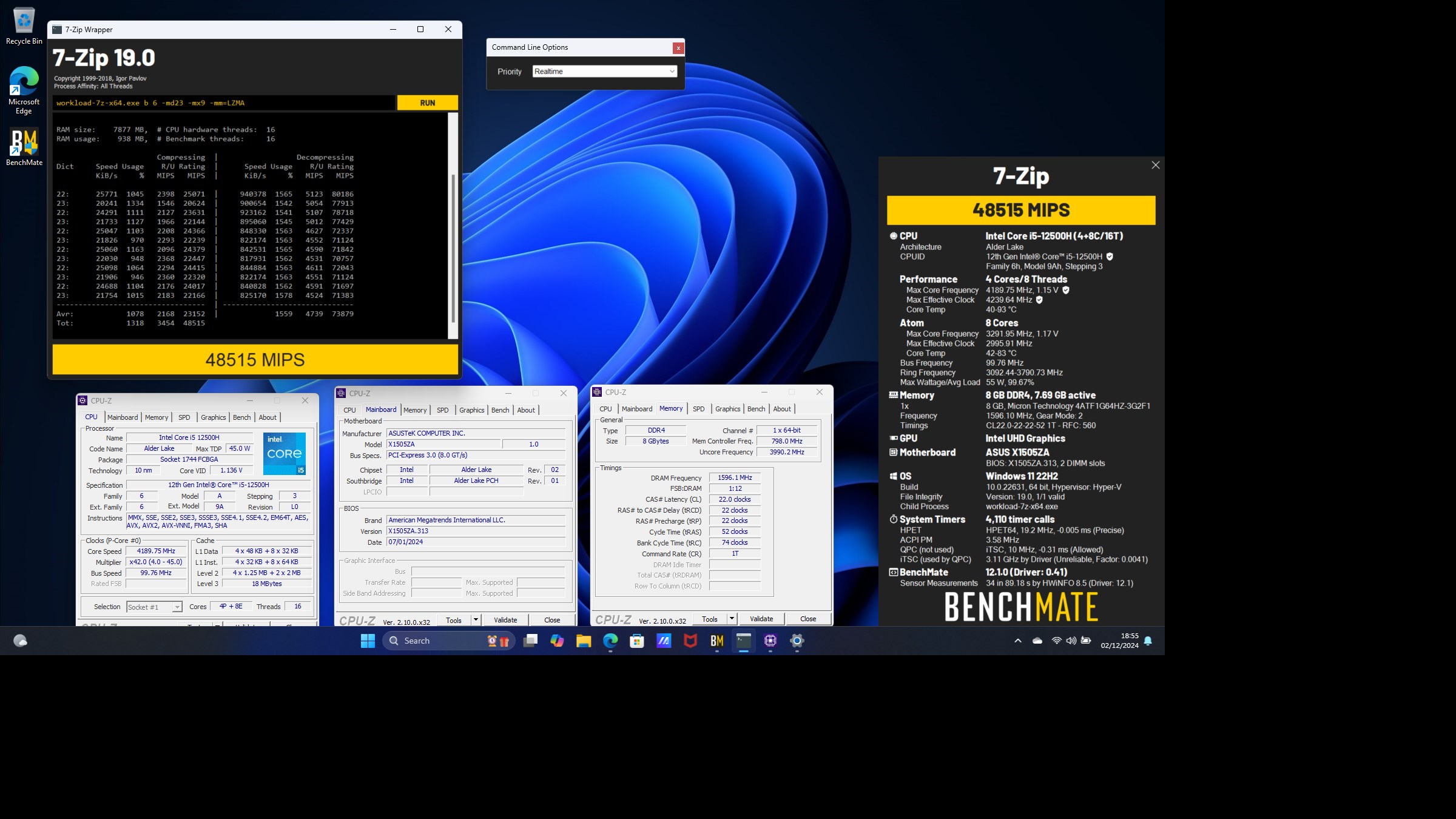This screenshot has width=1456, height=819.
Task: Click the X1505ZA.313 BIOS version field
Action: pyautogui.click(x=476, y=531)
